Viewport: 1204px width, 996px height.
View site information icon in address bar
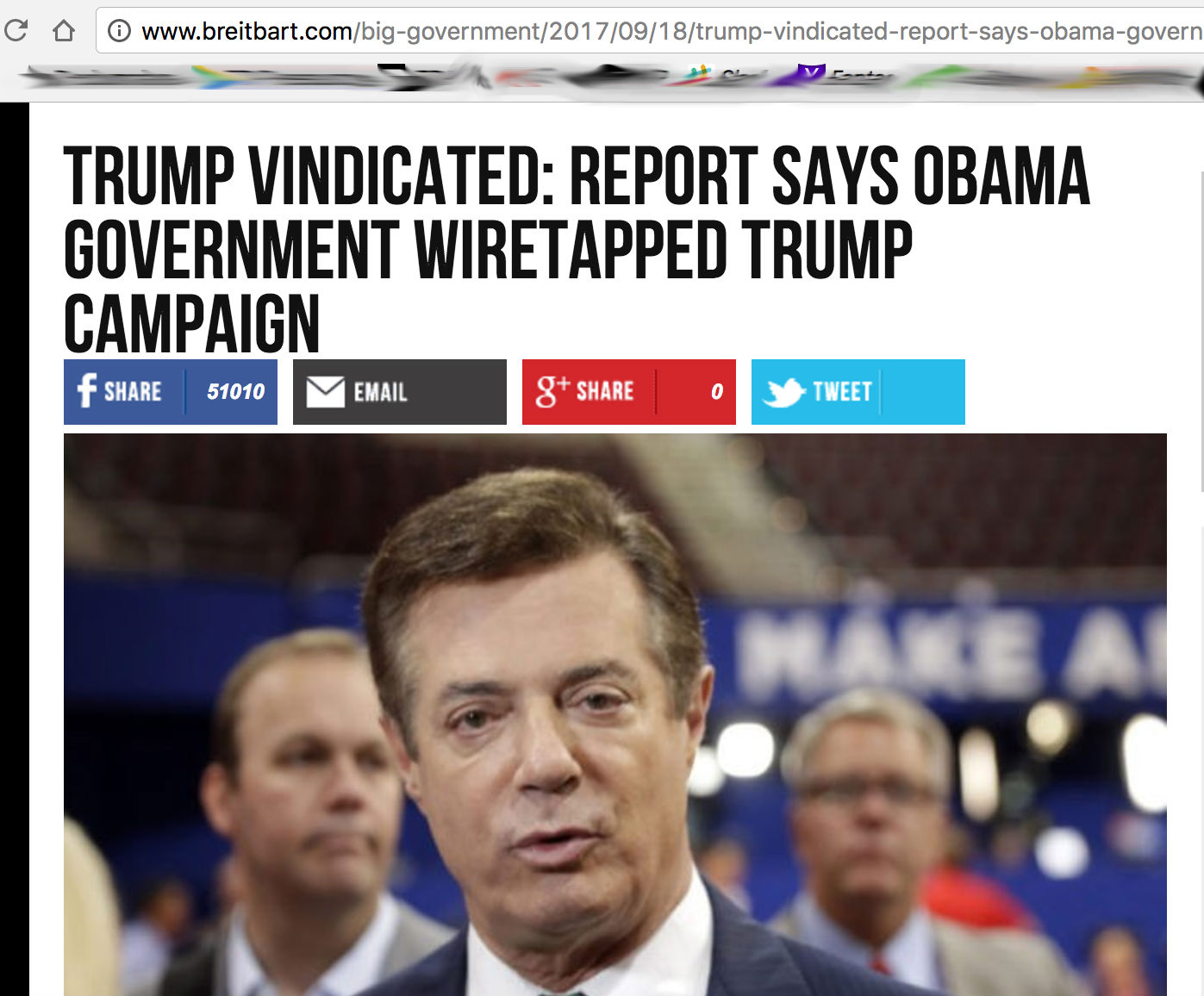119,31
